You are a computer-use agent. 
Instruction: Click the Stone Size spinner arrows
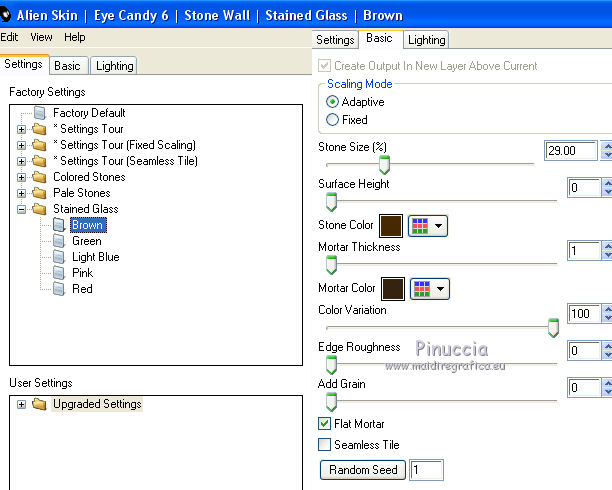(x=606, y=150)
